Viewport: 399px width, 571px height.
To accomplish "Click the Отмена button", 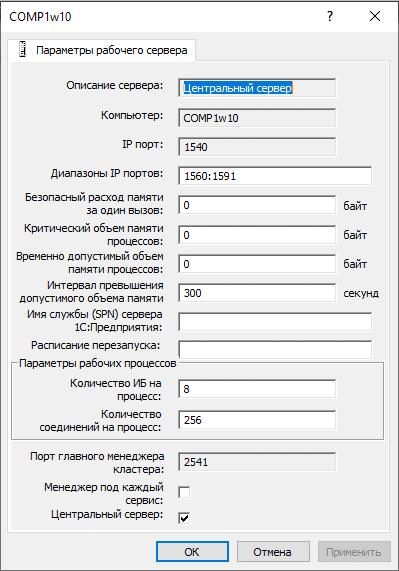I will pyautogui.click(x=273, y=552).
